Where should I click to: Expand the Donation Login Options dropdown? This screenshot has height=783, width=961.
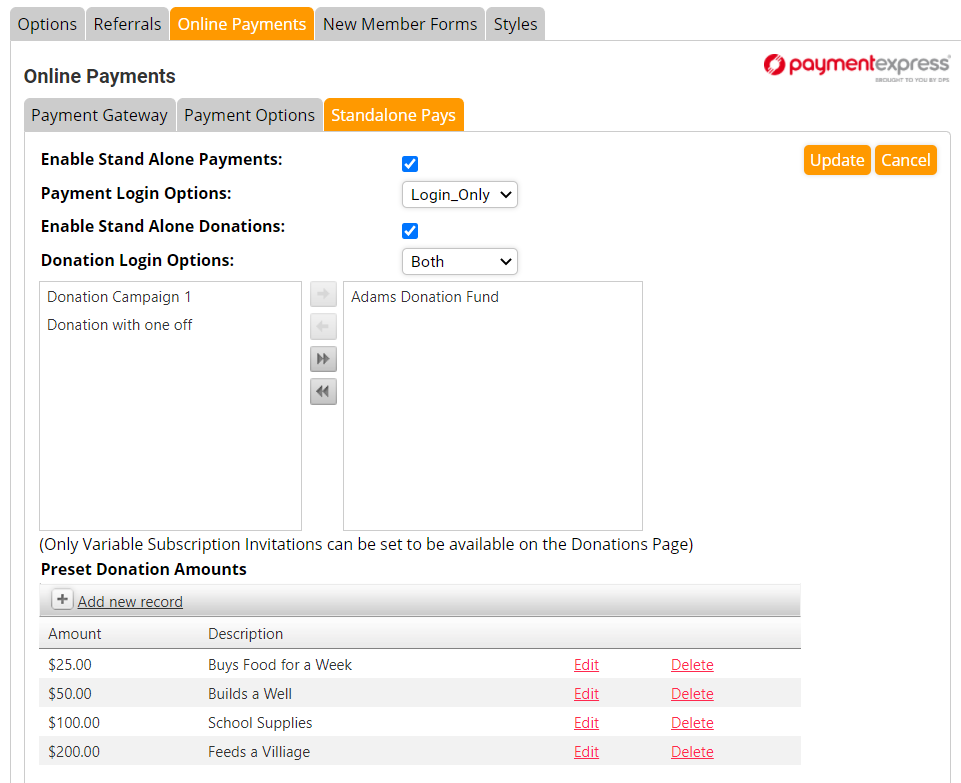tap(459, 261)
